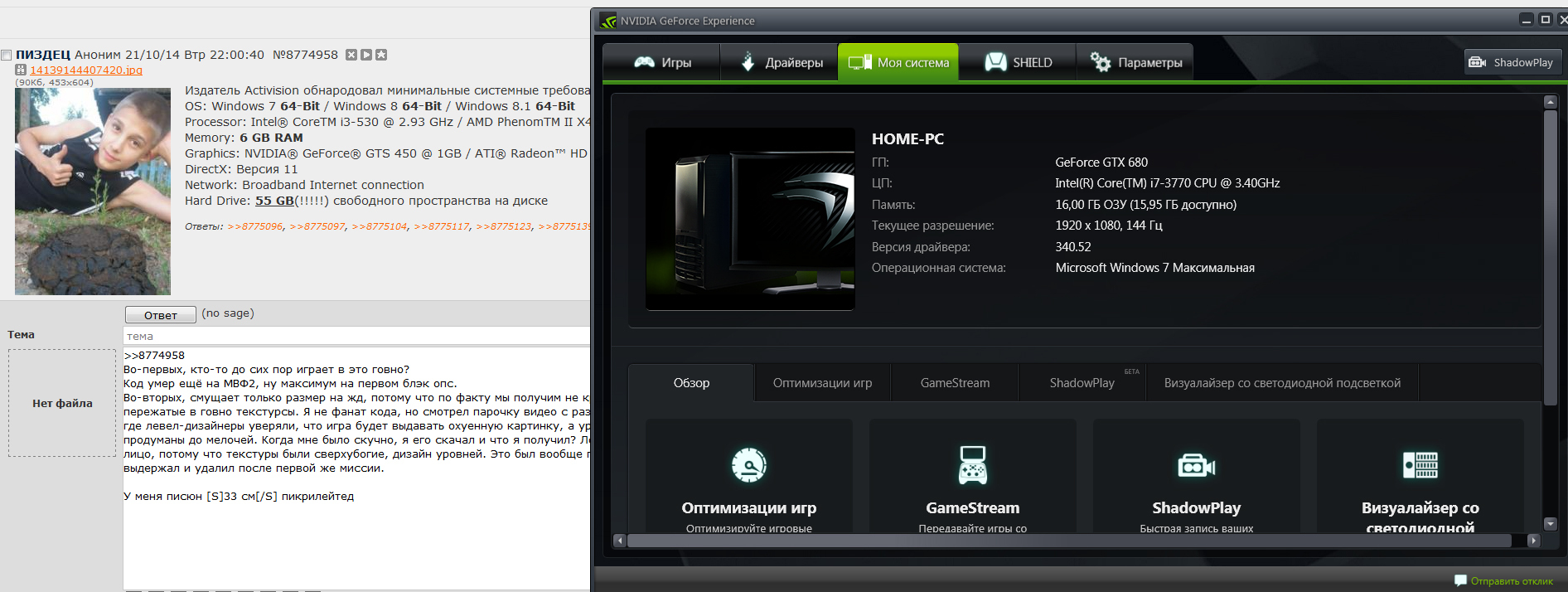The image size is (1568, 592).
Task: Click the image search icon before the filename
Action: [21, 70]
